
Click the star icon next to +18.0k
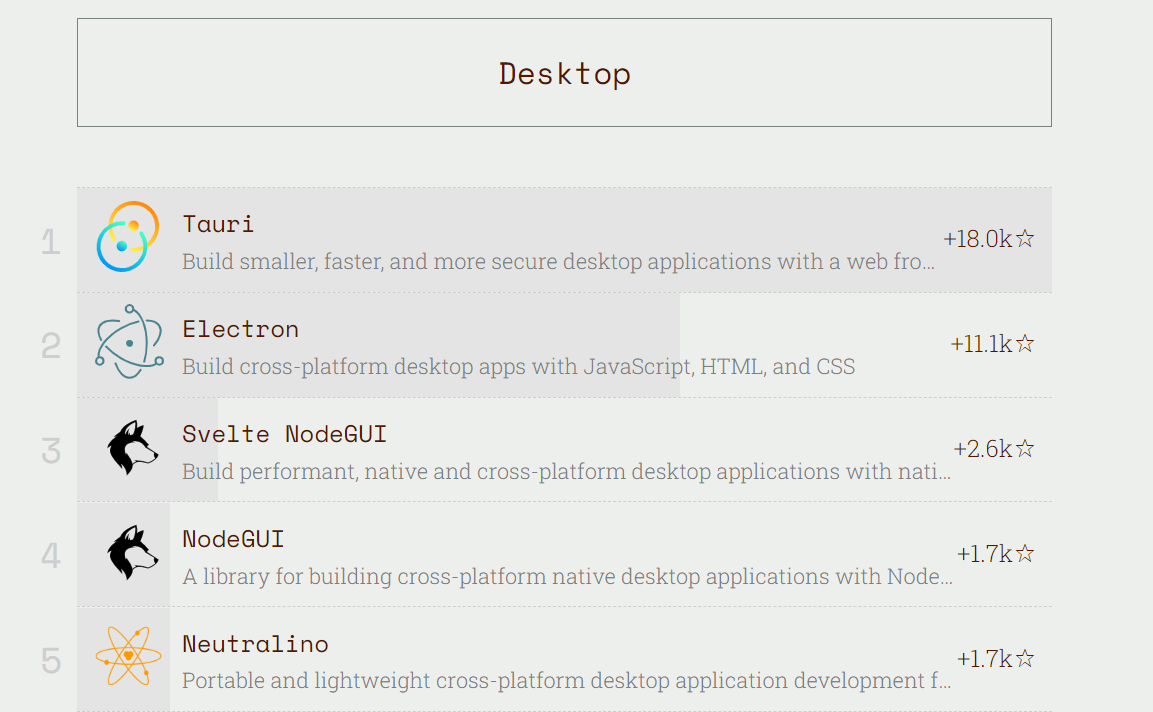coord(1024,240)
